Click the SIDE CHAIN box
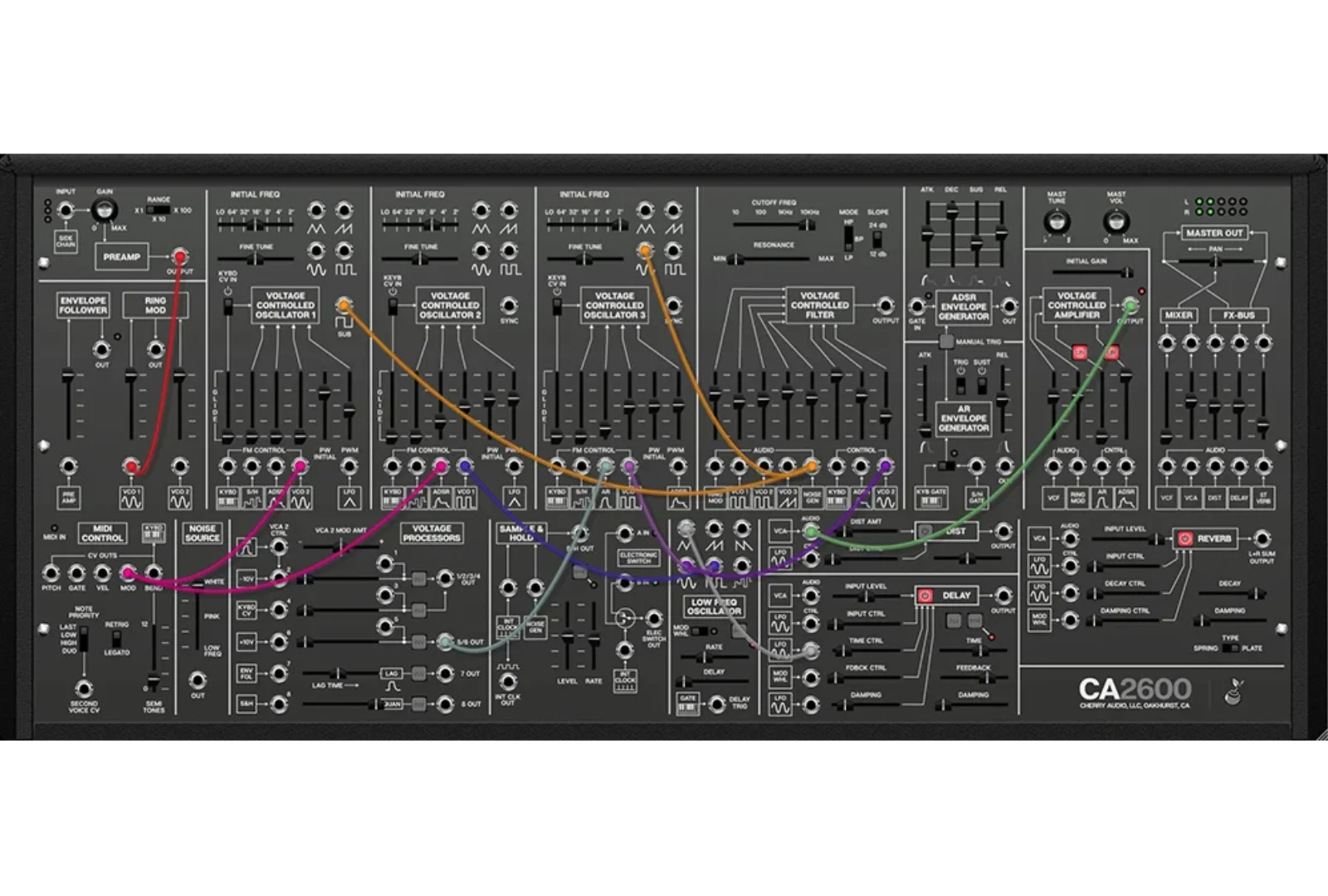Viewport: 1328px width, 896px height. pos(66,241)
